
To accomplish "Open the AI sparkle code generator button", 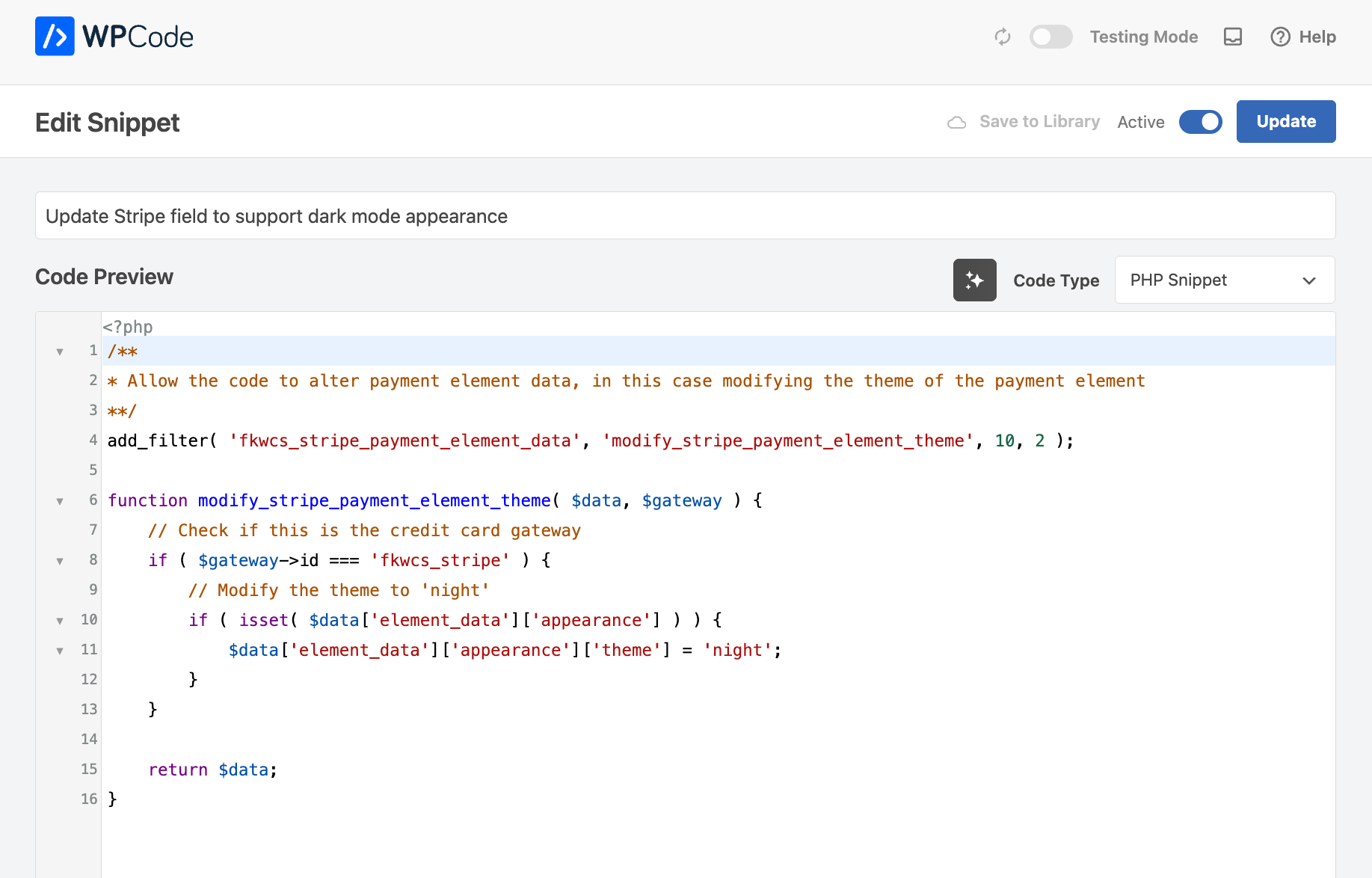I will click(x=974, y=280).
